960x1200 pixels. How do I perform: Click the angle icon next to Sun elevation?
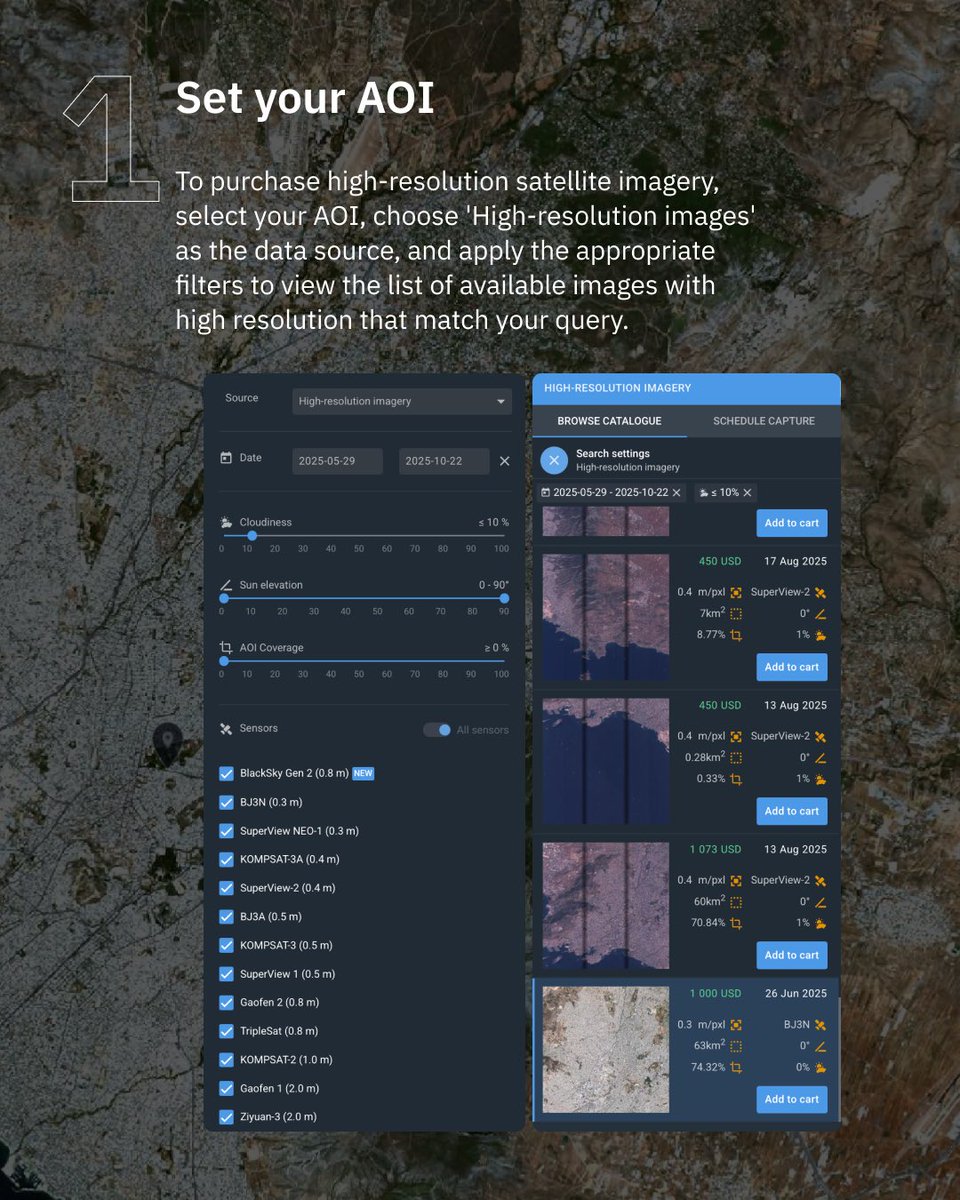[226, 585]
